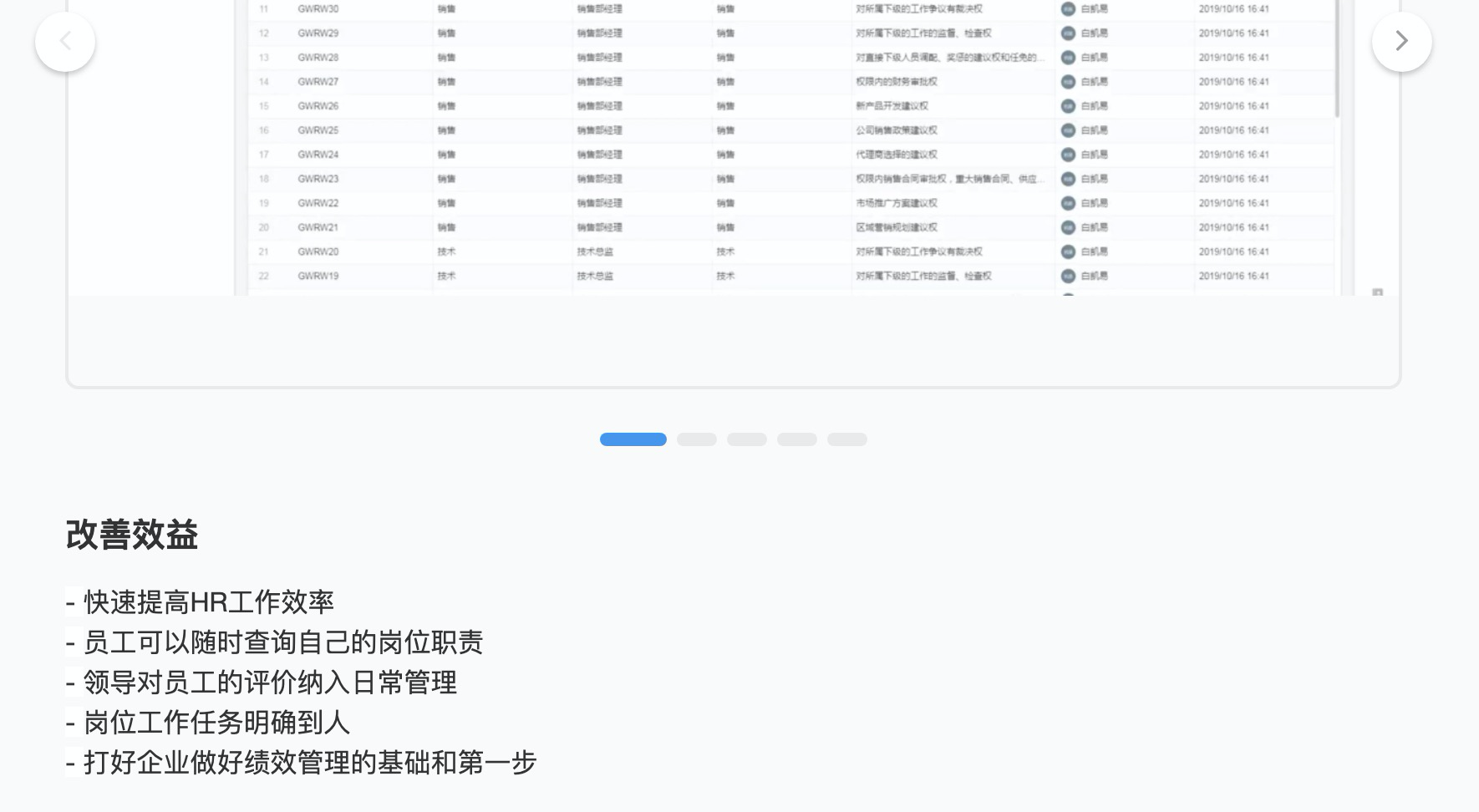Jump to the third carousel indicator
The width and height of the screenshot is (1479, 812).
click(747, 439)
